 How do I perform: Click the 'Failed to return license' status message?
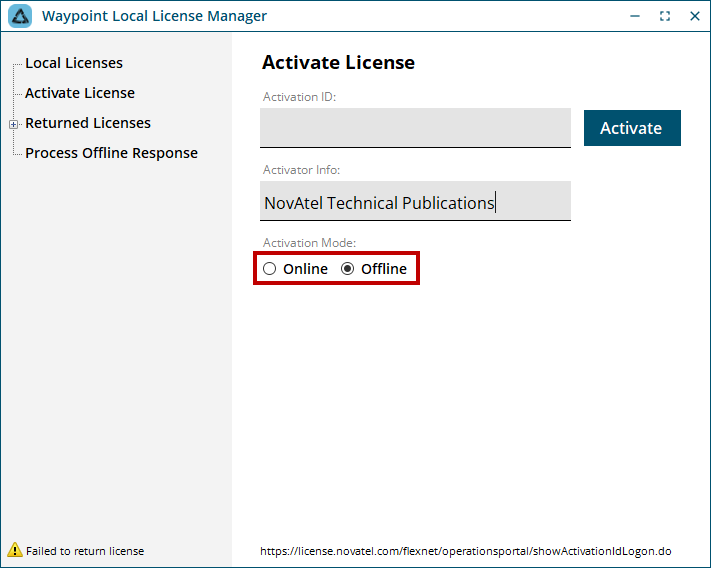point(85,551)
